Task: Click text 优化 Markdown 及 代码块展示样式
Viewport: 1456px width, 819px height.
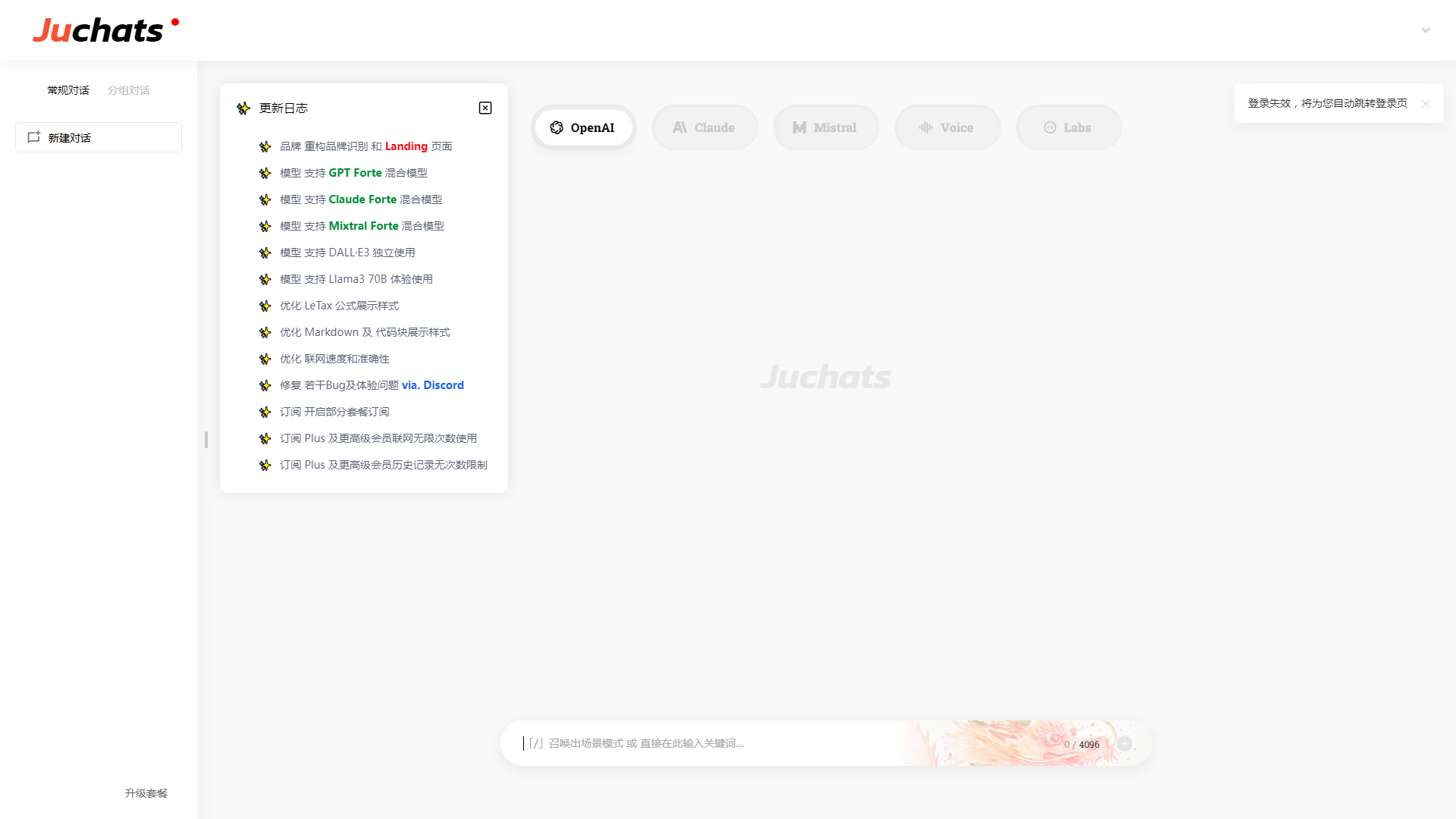Action: tap(365, 332)
